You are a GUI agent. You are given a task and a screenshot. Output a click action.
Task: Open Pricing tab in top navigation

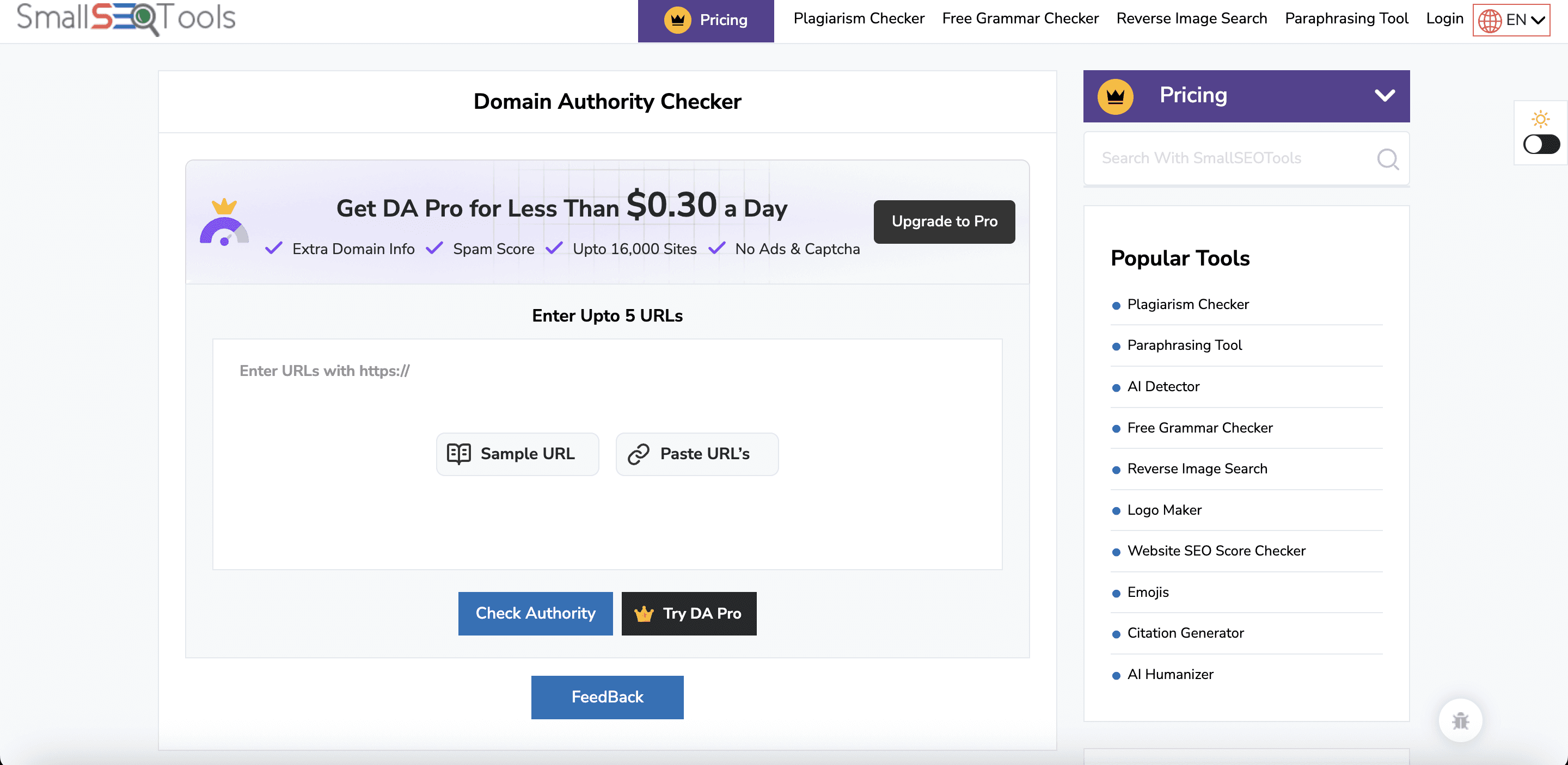tap(706, 20)
